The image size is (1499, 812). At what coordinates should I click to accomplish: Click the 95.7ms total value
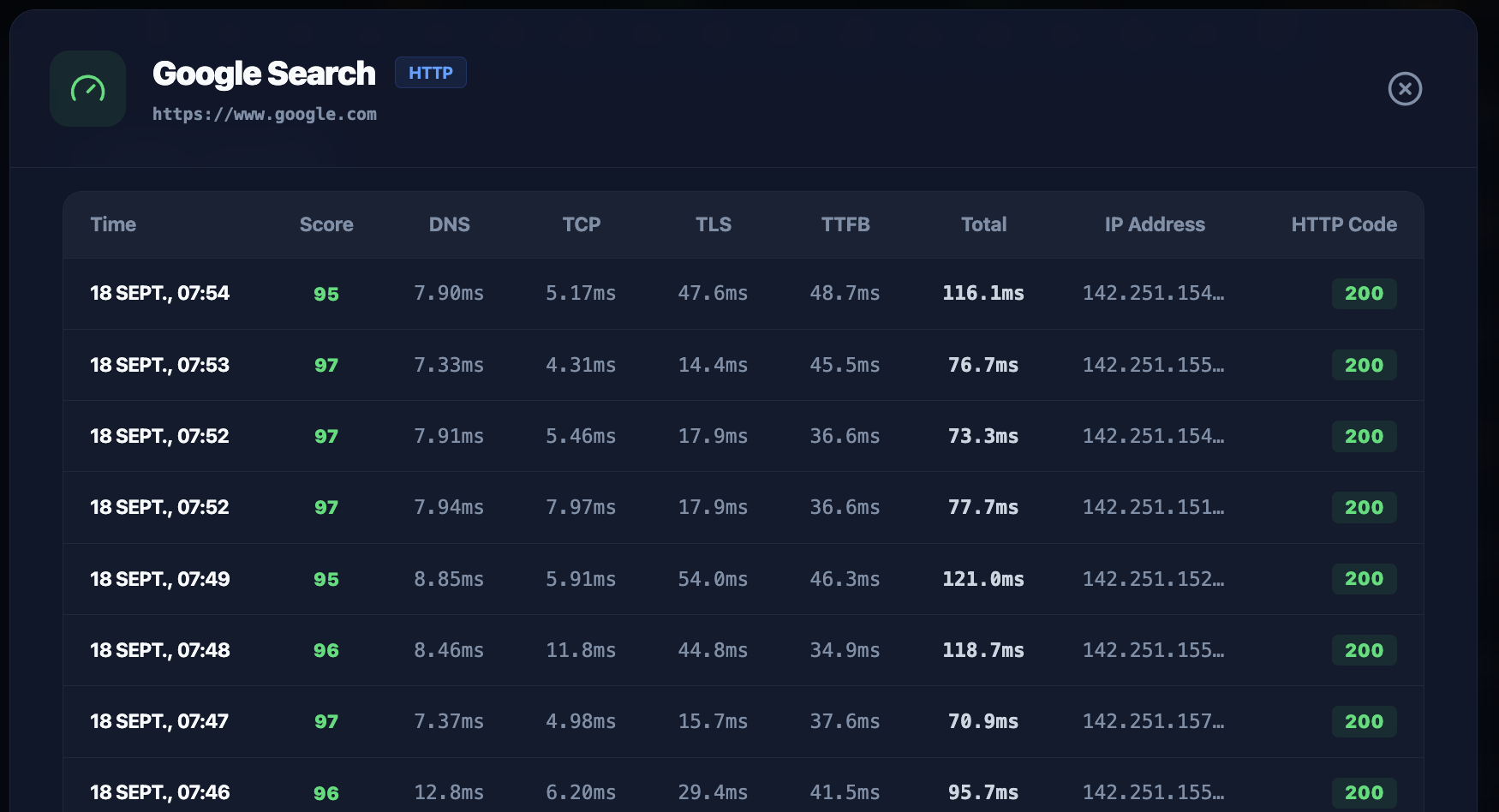click(x=983, y=792)
